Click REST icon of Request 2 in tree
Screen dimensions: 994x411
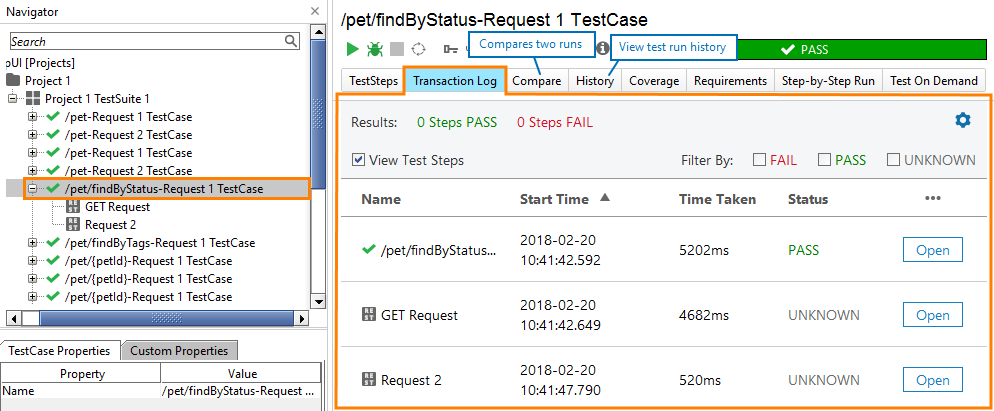click(x=73, y=225)
